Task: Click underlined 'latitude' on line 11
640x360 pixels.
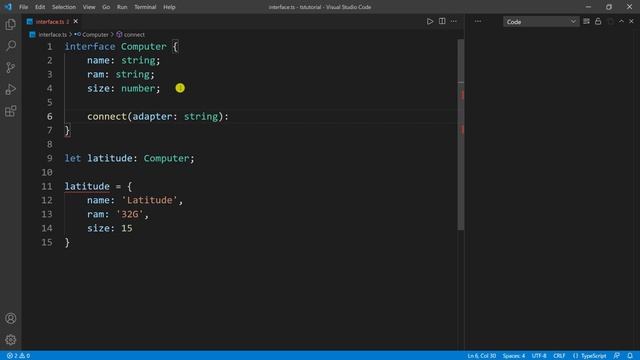Action: (87, 187)
